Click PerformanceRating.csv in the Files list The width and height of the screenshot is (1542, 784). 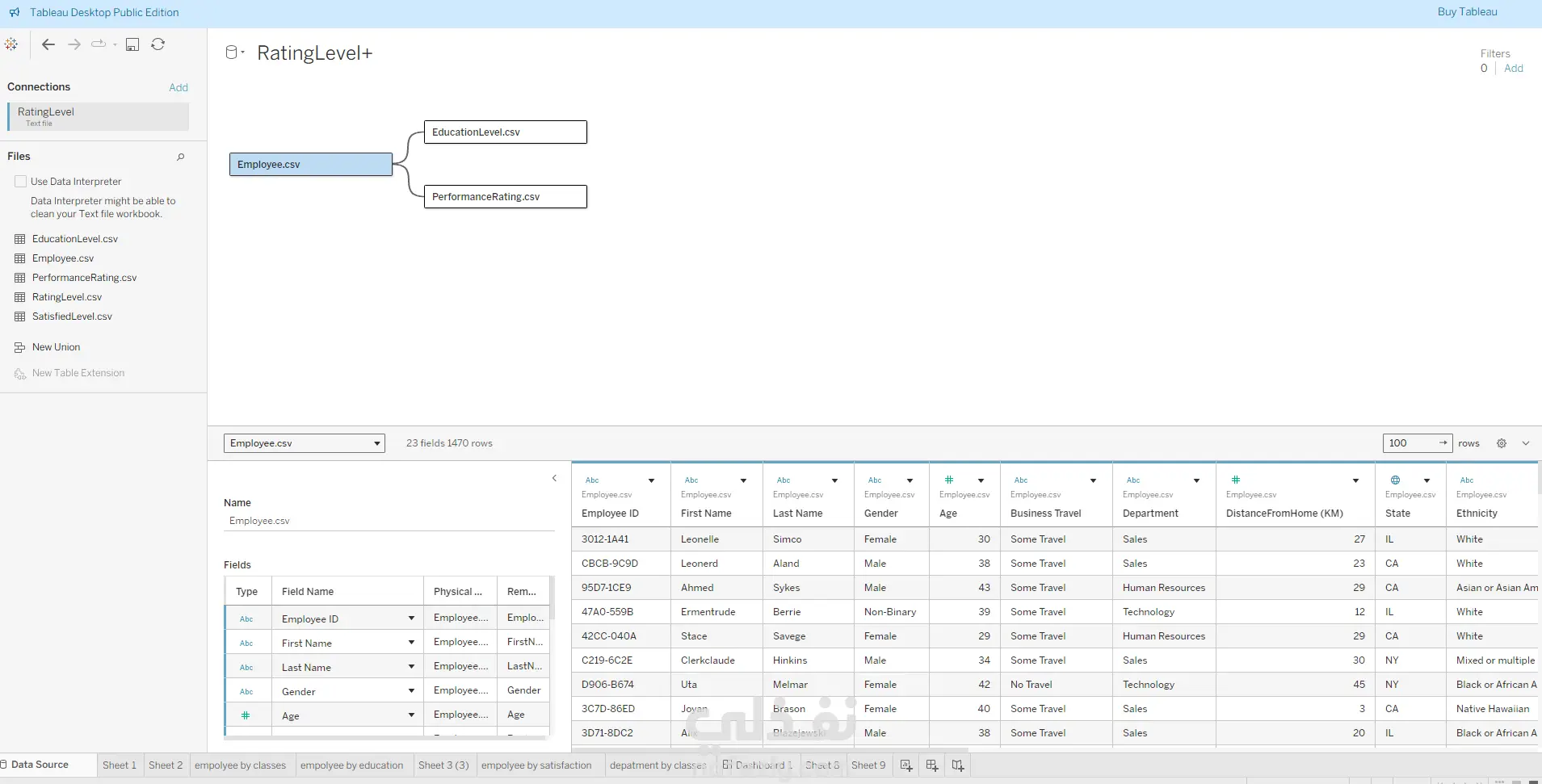(84, 278)
